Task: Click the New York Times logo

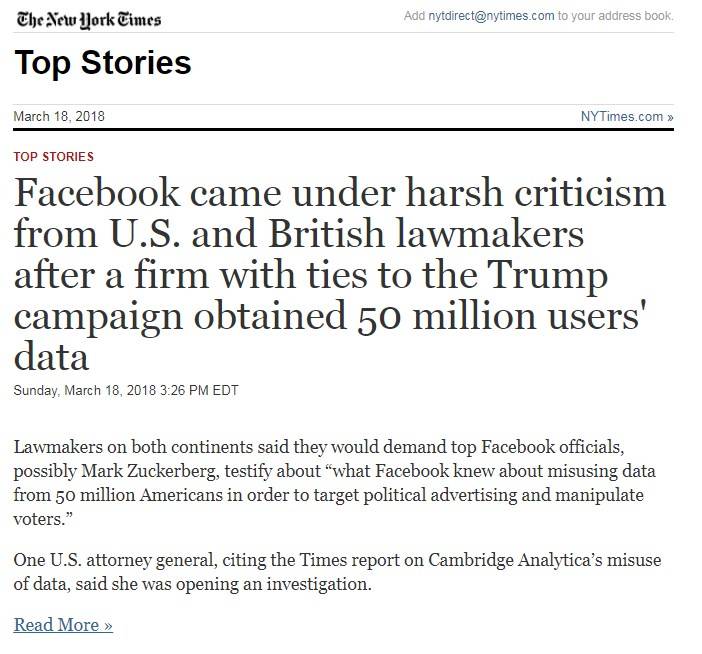Action: (x=87, y=19)
